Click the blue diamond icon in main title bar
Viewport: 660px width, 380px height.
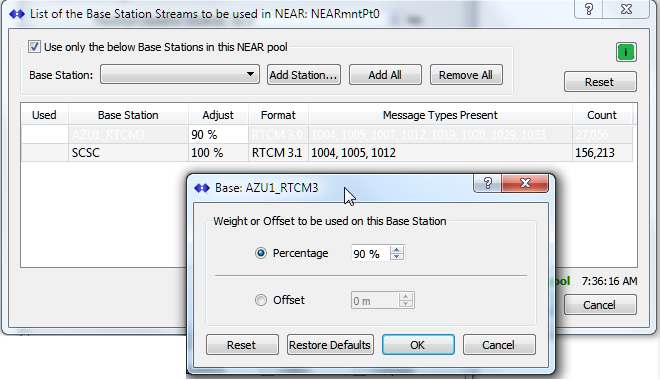[17, 14]
